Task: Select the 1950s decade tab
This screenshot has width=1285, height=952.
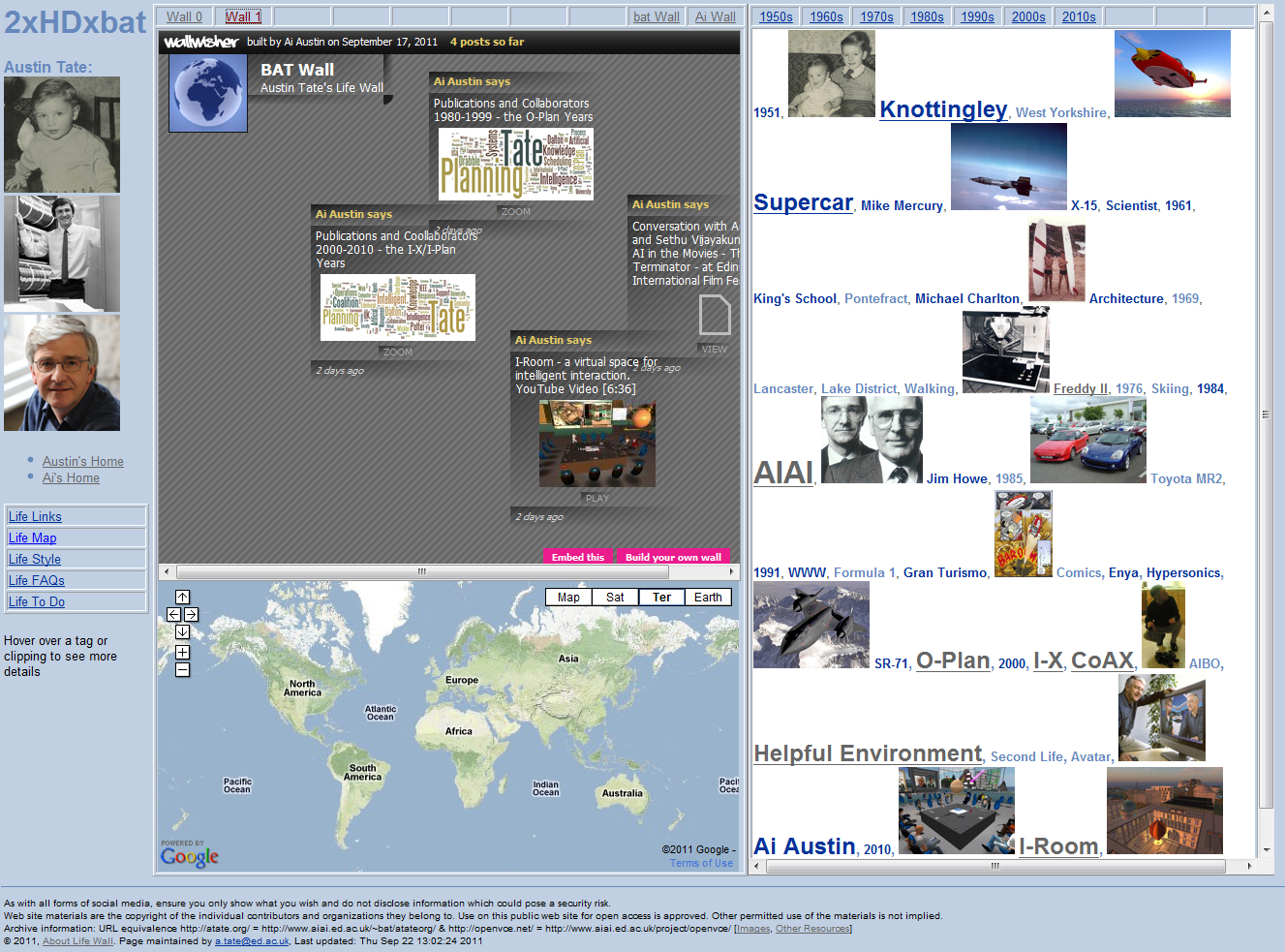Action: coord(776,16)
